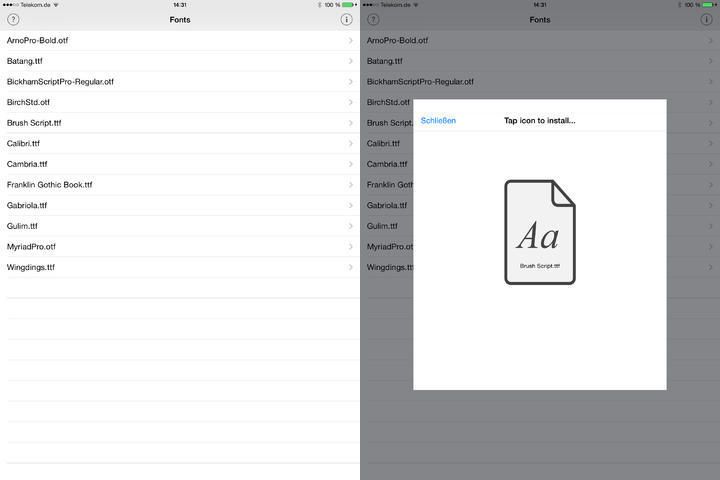The image size is (720, 480).
Task: Tap the info icon on left screen
Action: coord(346,19)
